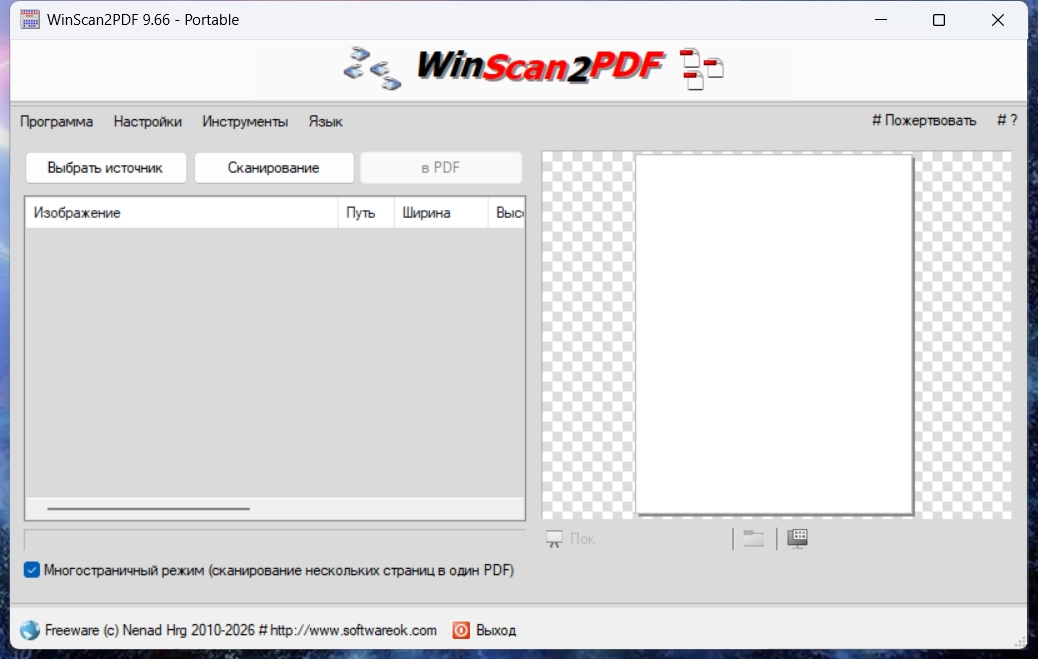1038x659 pixels.
Task: Click the blank page preview thumbnail
Action: point(775,334)
